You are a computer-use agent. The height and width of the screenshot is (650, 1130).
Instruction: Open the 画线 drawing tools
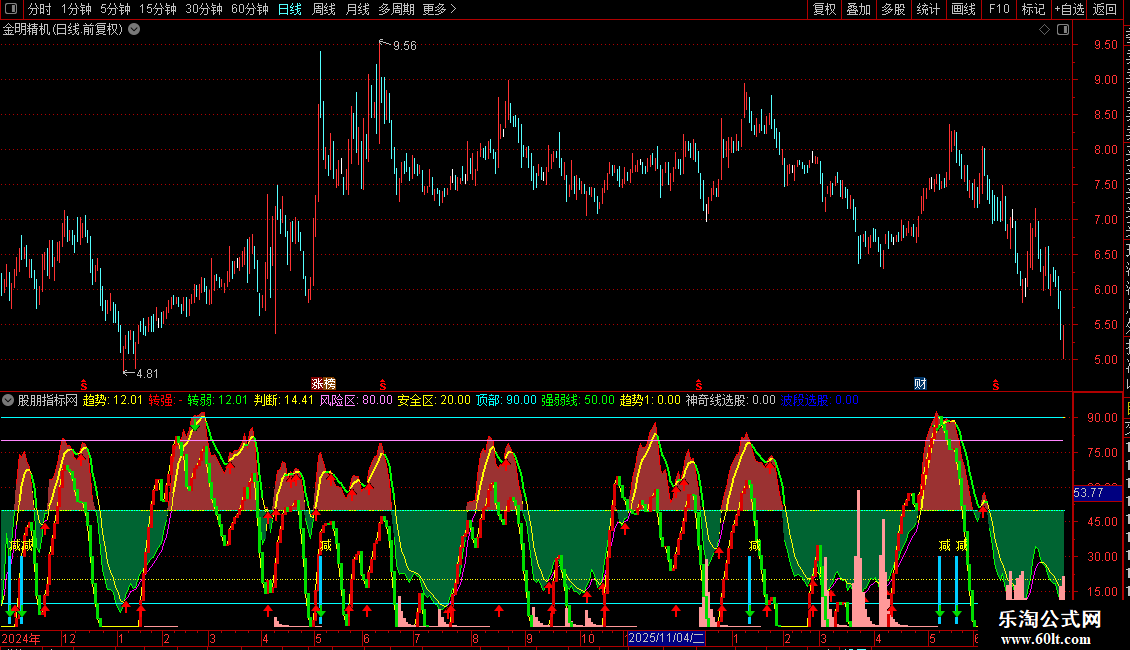tap(964, 9)
